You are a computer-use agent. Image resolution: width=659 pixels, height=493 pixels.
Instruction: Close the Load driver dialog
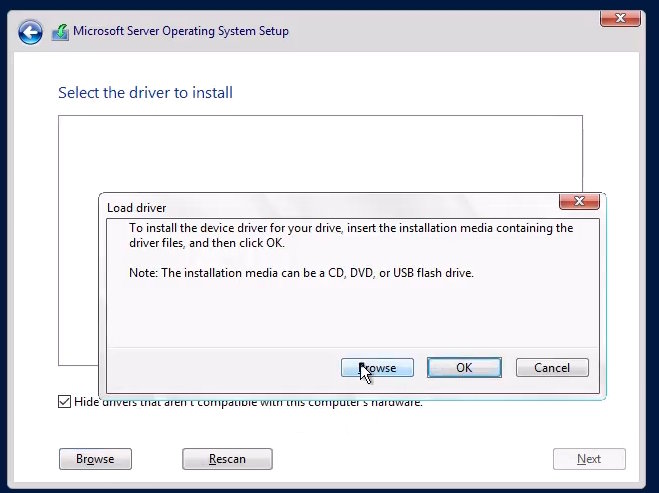click(579, 201)
